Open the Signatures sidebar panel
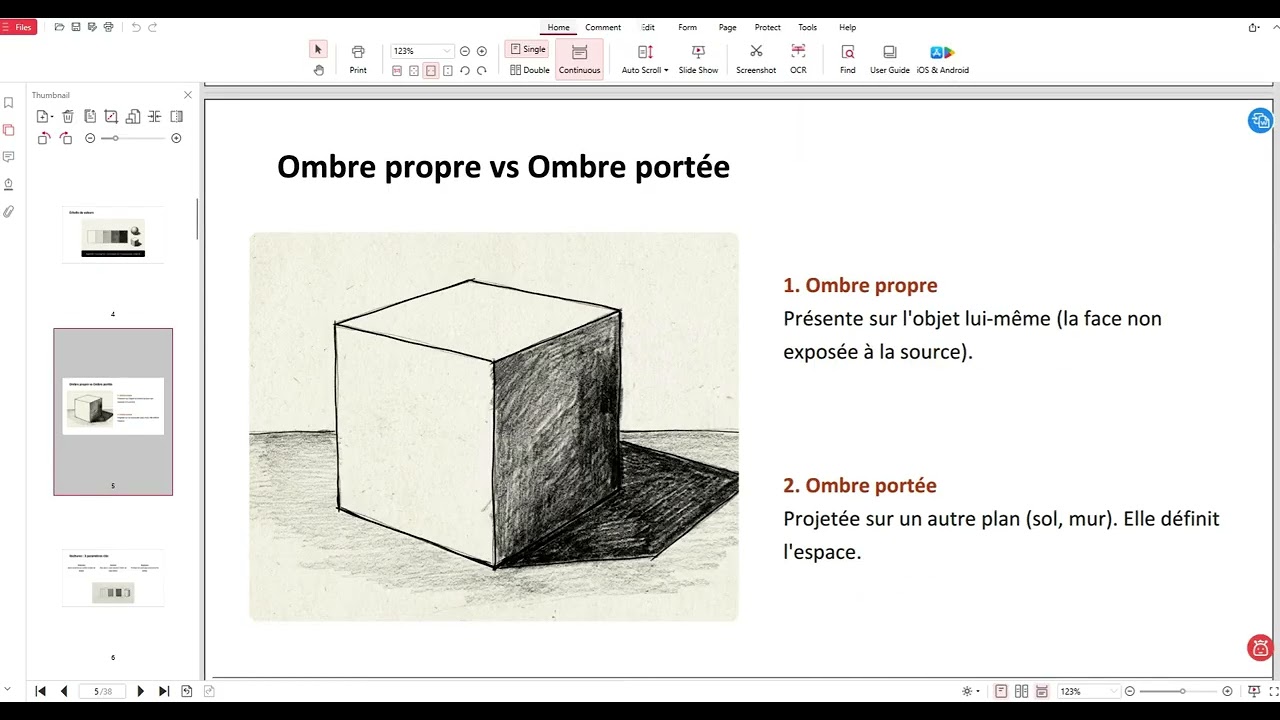 [8, 185]
